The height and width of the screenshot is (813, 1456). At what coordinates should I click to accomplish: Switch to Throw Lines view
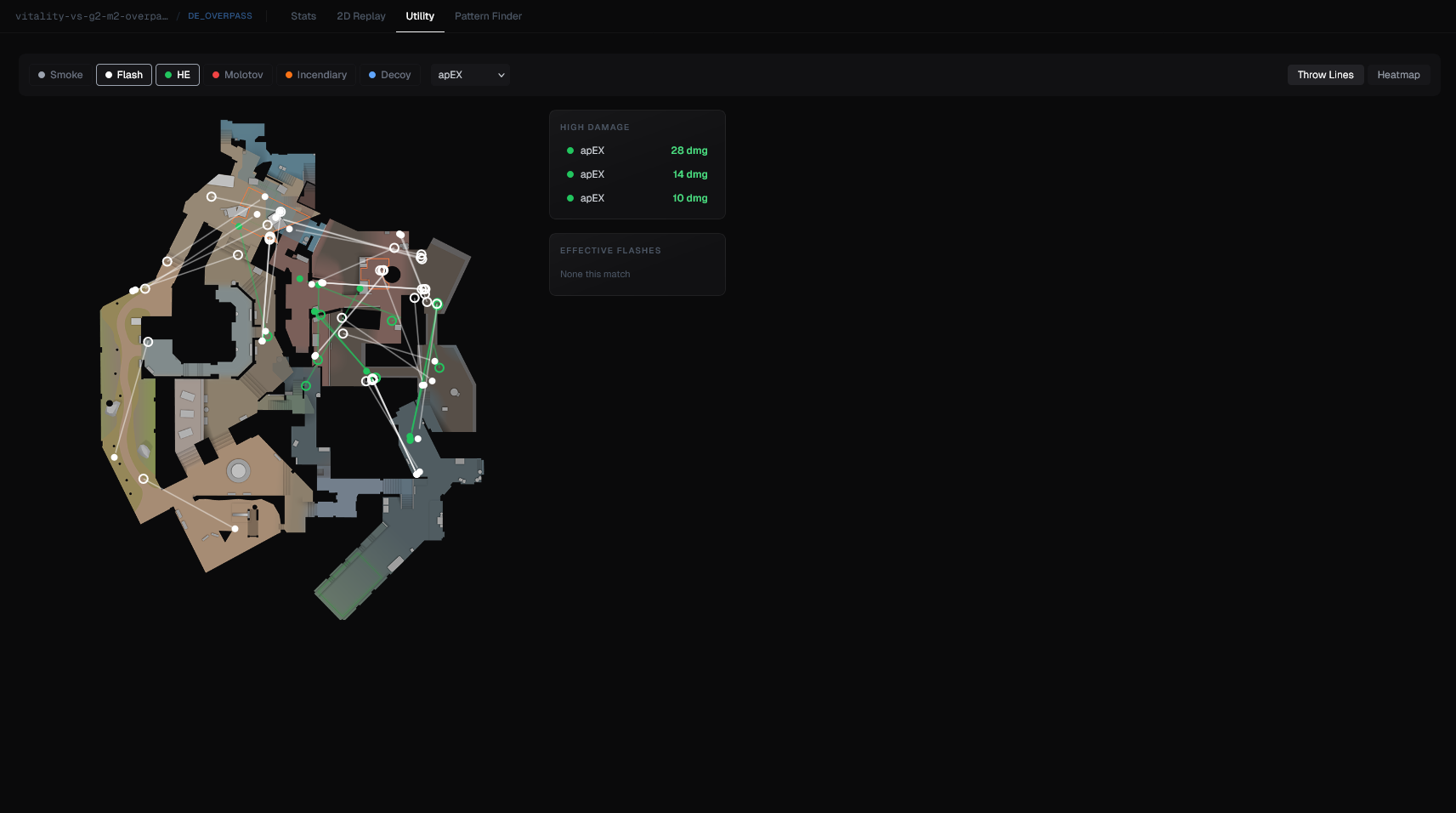pos(1325,75)
